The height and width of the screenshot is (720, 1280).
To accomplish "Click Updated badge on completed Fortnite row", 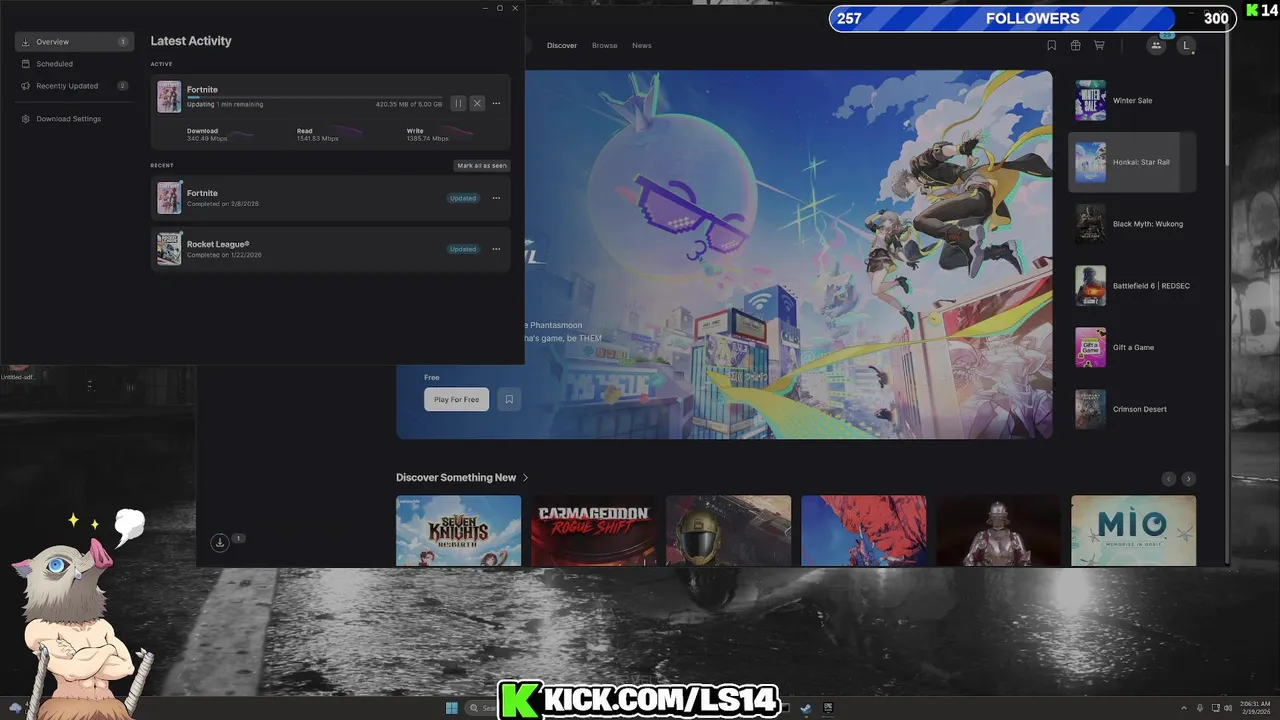I will (463, 198).
